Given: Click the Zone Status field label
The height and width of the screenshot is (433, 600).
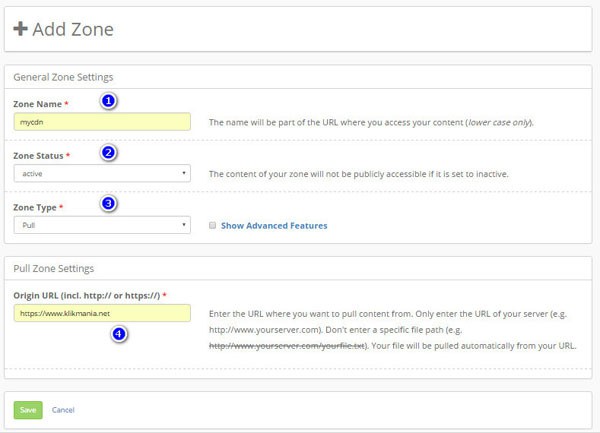Looking at the screenshot, I should 41,156.
